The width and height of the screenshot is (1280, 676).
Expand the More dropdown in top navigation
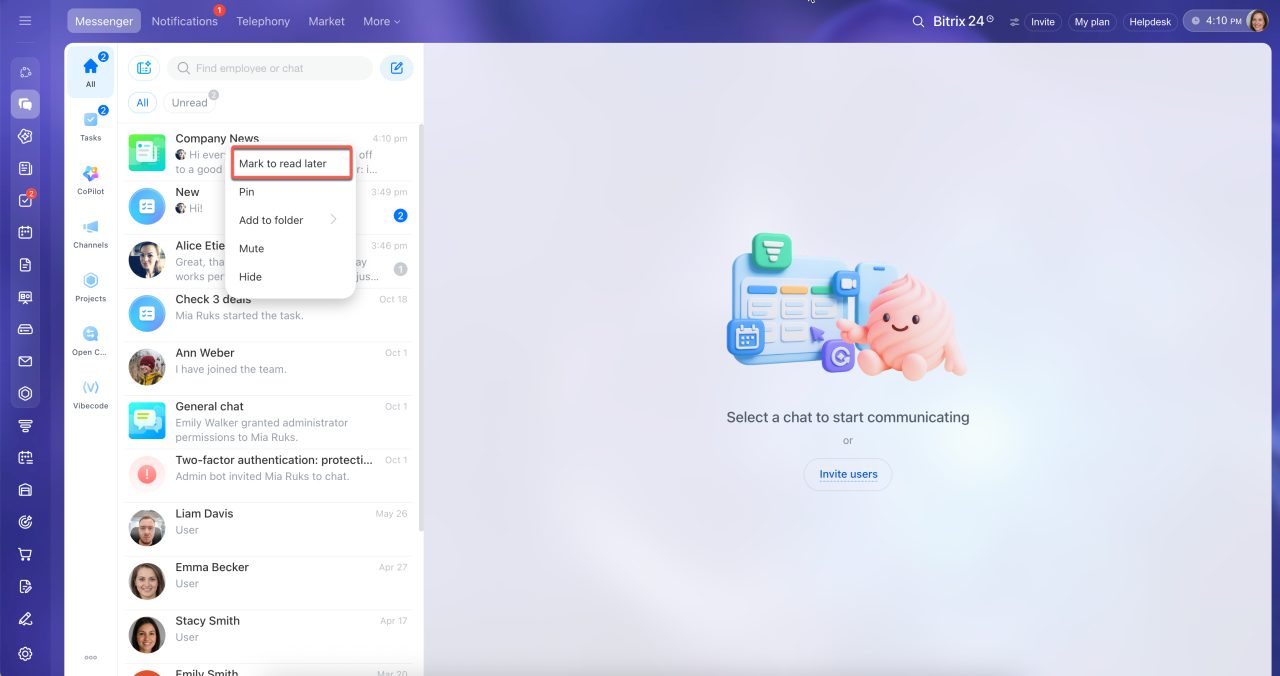[381, 21]
